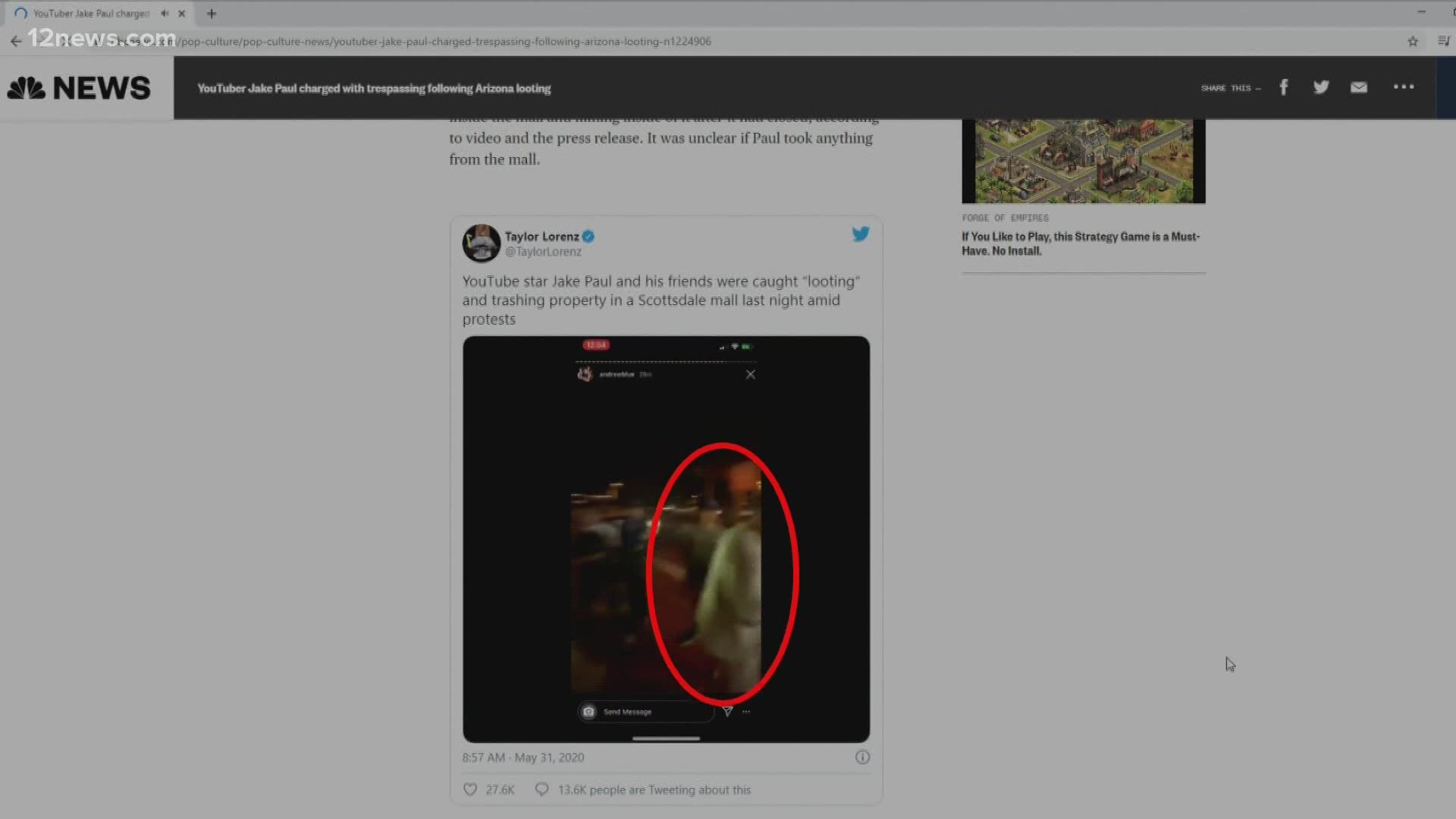Click the strategy game ad headline
This screenshot has width=1456, height=819.
click(1081, 243)
